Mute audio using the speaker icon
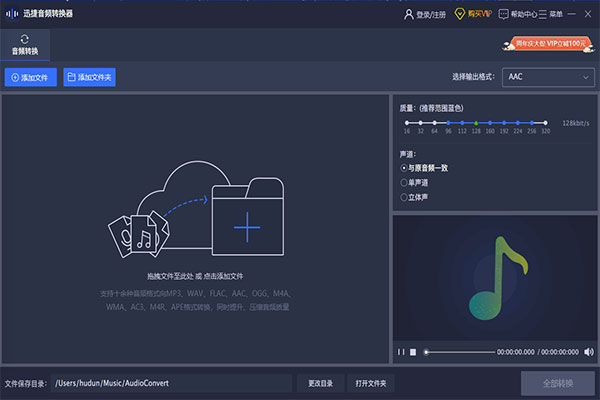 tap(588, 352)
